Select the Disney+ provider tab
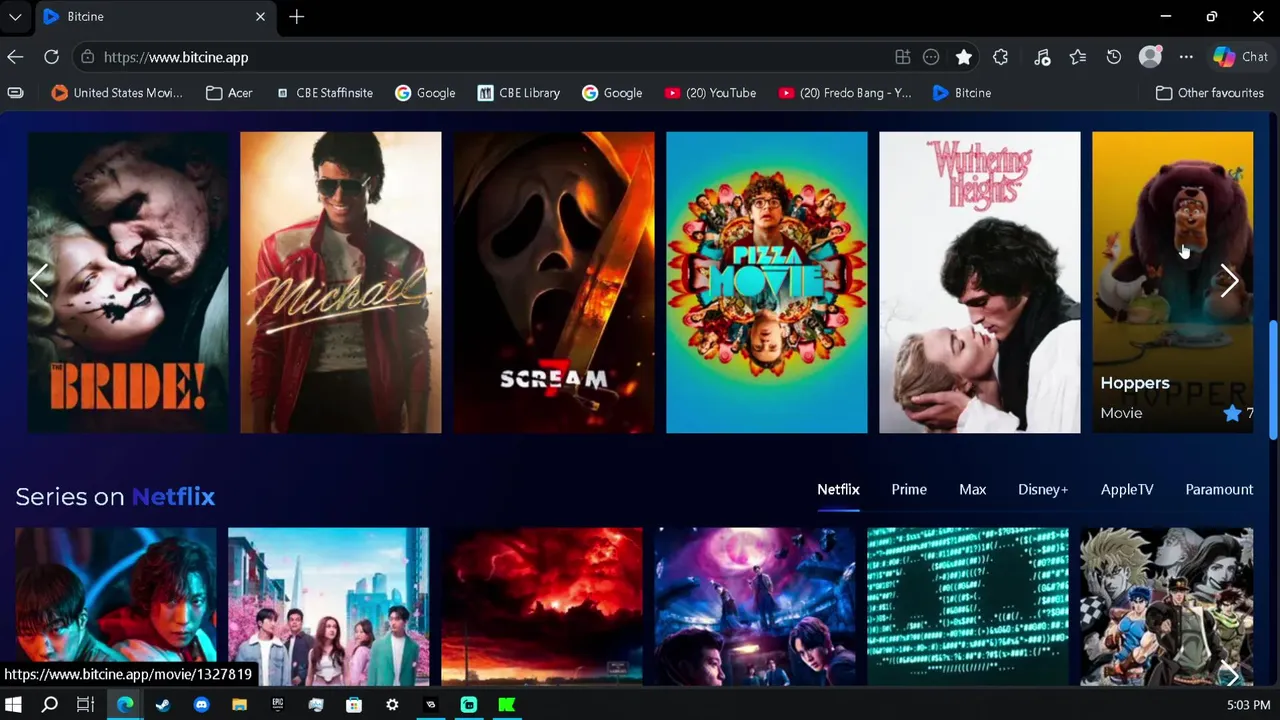The height and width of the screenshot is (720, 1280). [x=1043, y=489]
